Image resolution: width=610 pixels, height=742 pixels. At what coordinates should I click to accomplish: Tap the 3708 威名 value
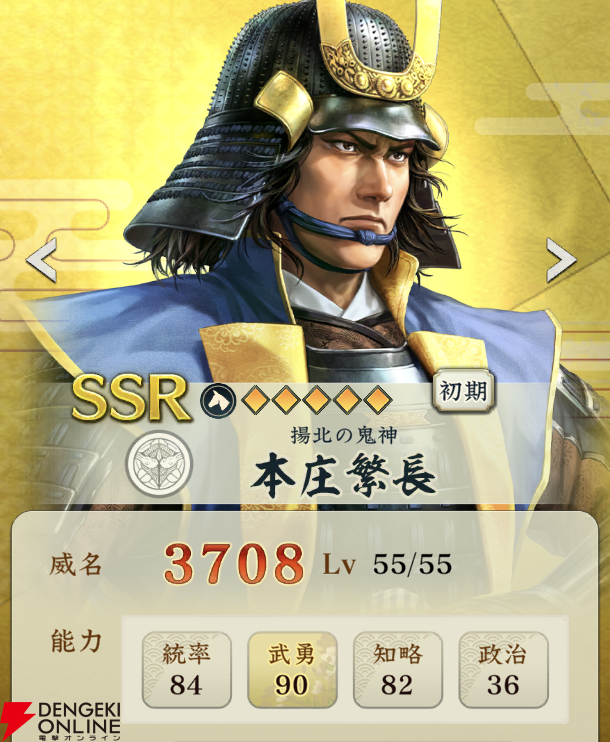(x=234, y=563)
